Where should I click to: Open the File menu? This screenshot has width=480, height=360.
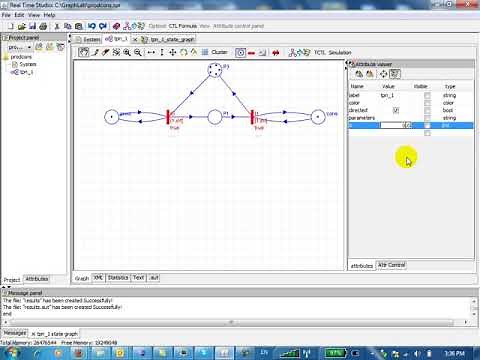pyautogui.click(x=6, y=15)
